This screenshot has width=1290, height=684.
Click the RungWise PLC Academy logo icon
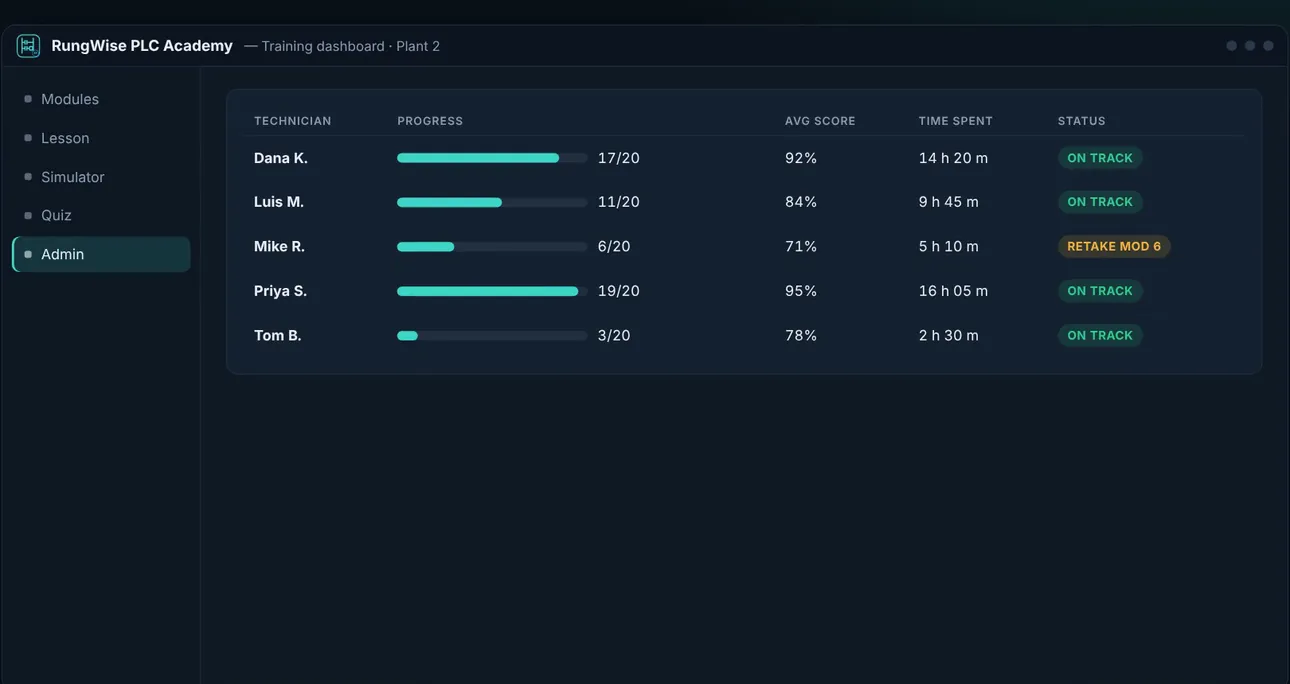click(28, 46)
